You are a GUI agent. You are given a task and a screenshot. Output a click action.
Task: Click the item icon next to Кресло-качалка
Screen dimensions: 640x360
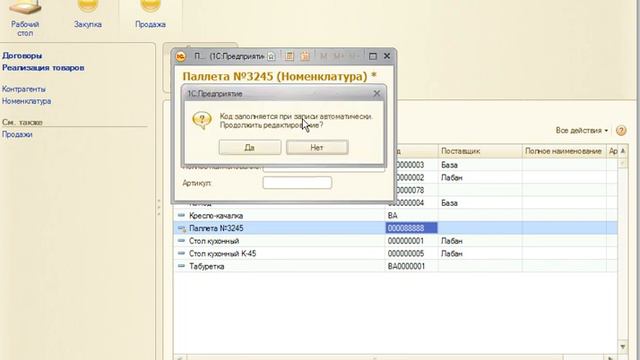point(181,215)
